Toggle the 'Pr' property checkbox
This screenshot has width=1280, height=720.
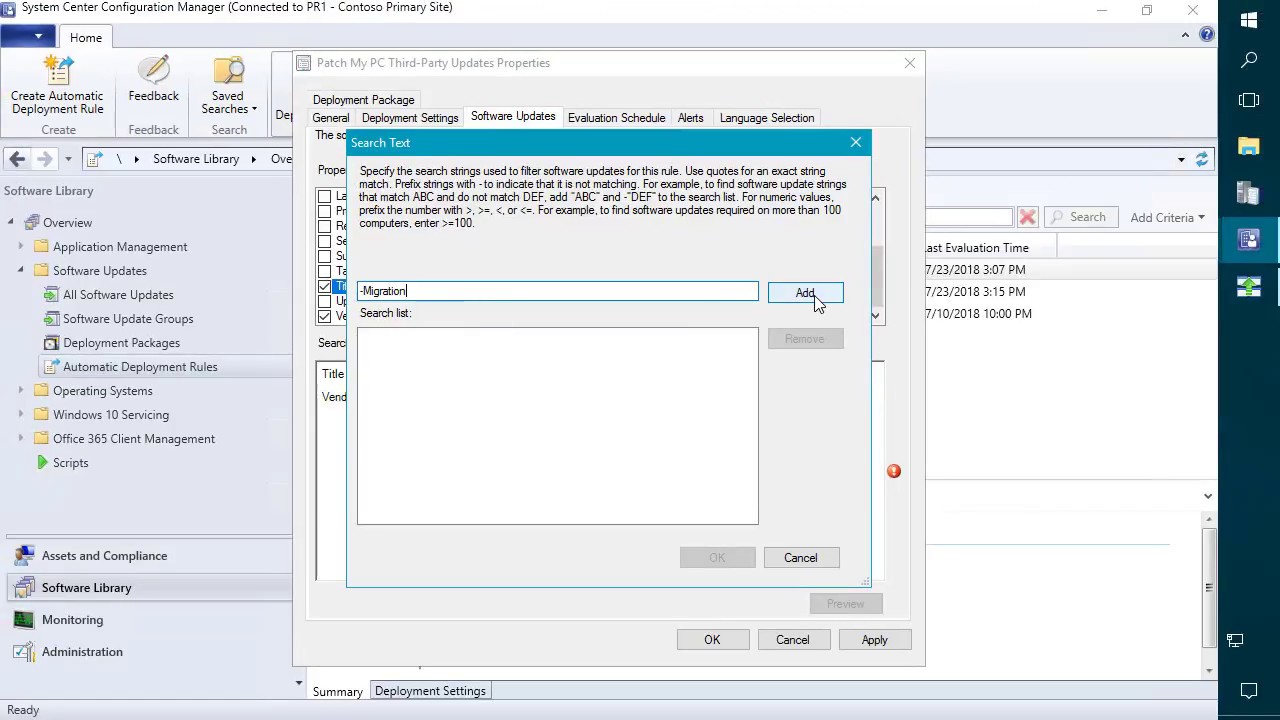(324, 211)
